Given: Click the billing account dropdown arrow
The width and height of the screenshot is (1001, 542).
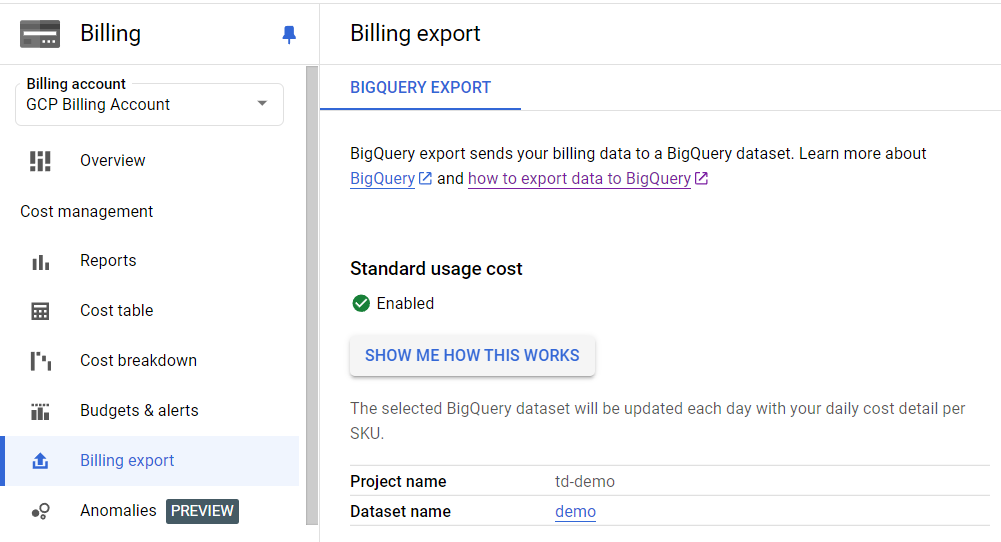Looking at the screenshot, I should pyautogui.click(x=262, y=103).
